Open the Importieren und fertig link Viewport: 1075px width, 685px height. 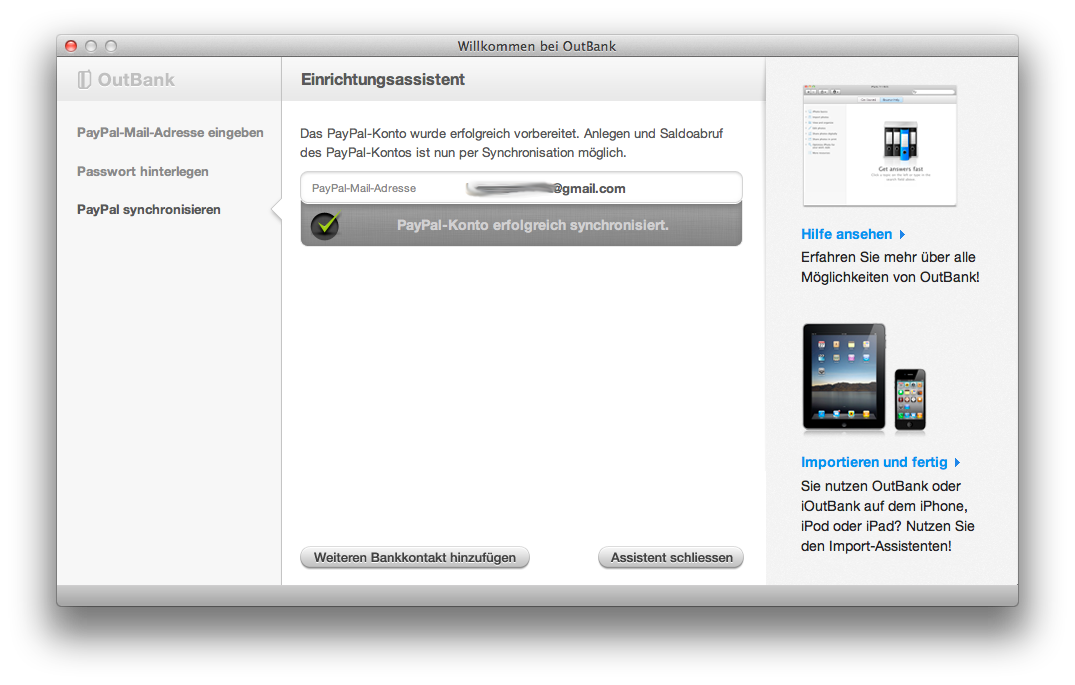(x=874, y=463)
